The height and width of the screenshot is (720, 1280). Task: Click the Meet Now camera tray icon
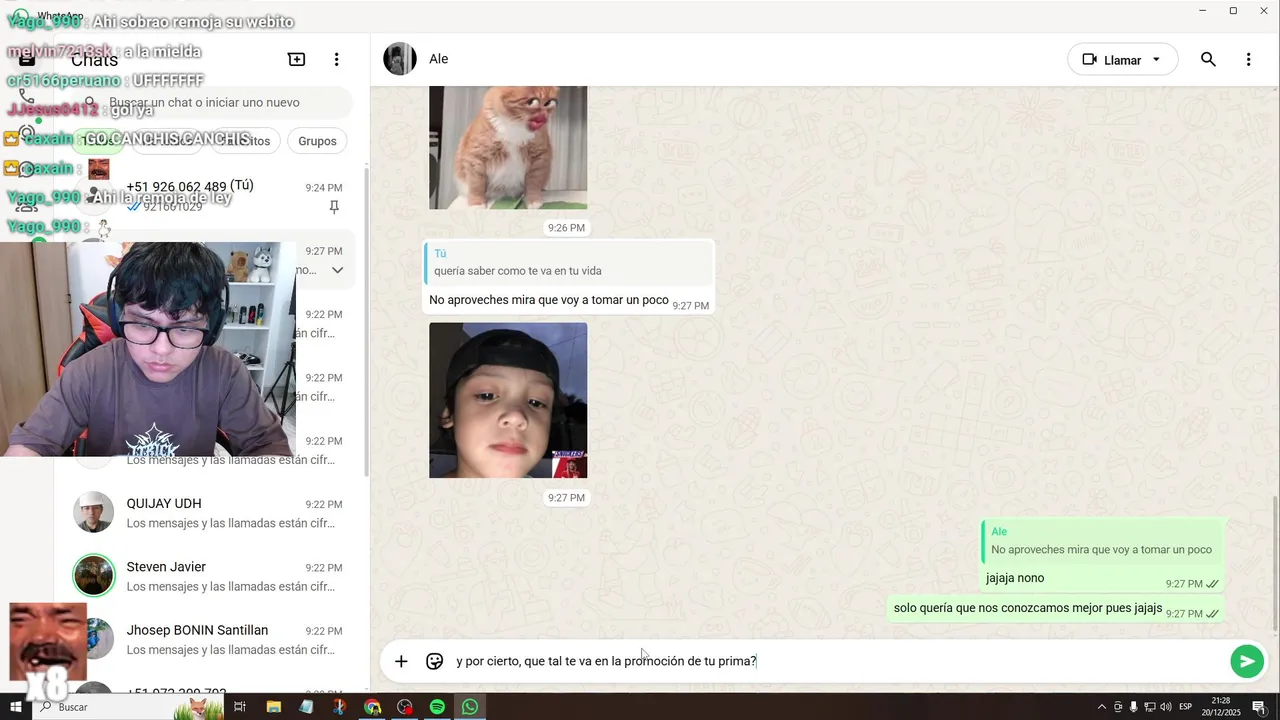point(1118,707)
